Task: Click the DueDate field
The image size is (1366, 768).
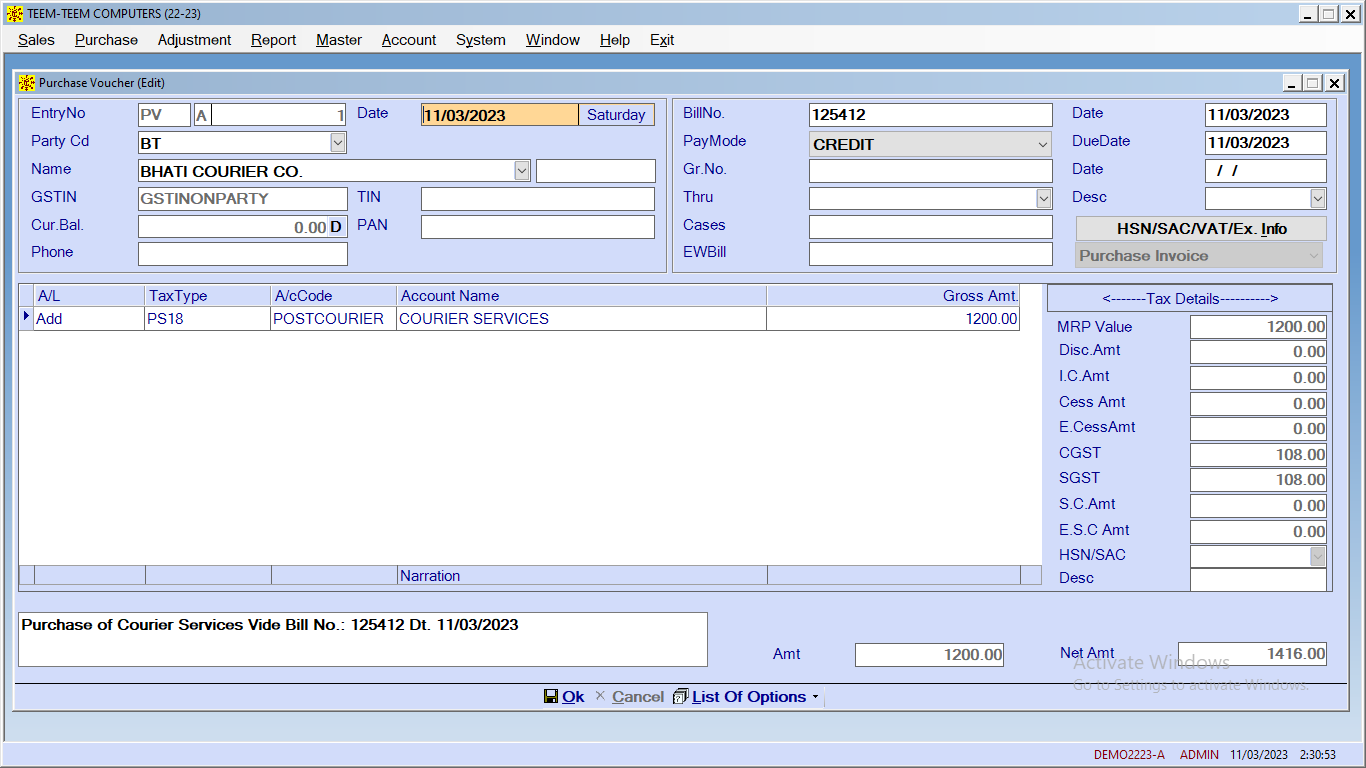Action: [x=1265, y=143]
